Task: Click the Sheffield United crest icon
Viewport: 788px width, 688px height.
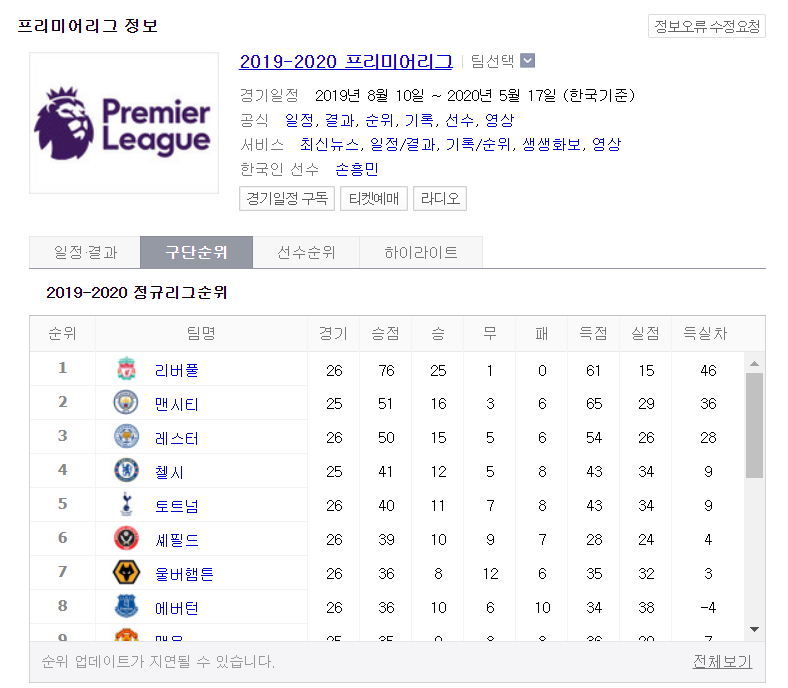Action: click(126, 538)
